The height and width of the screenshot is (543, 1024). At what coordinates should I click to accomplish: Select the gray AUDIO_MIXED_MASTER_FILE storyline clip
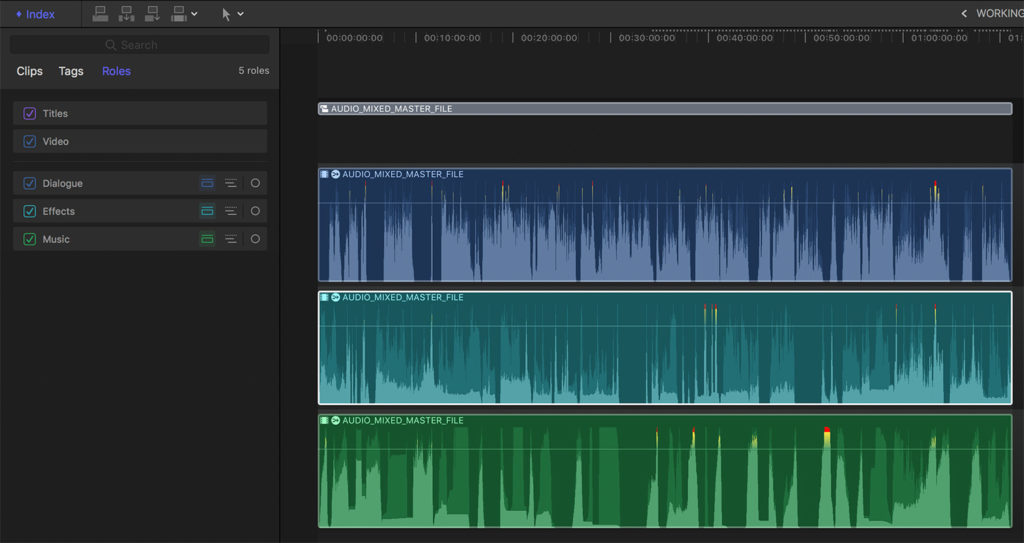click(x=665, y=109)
